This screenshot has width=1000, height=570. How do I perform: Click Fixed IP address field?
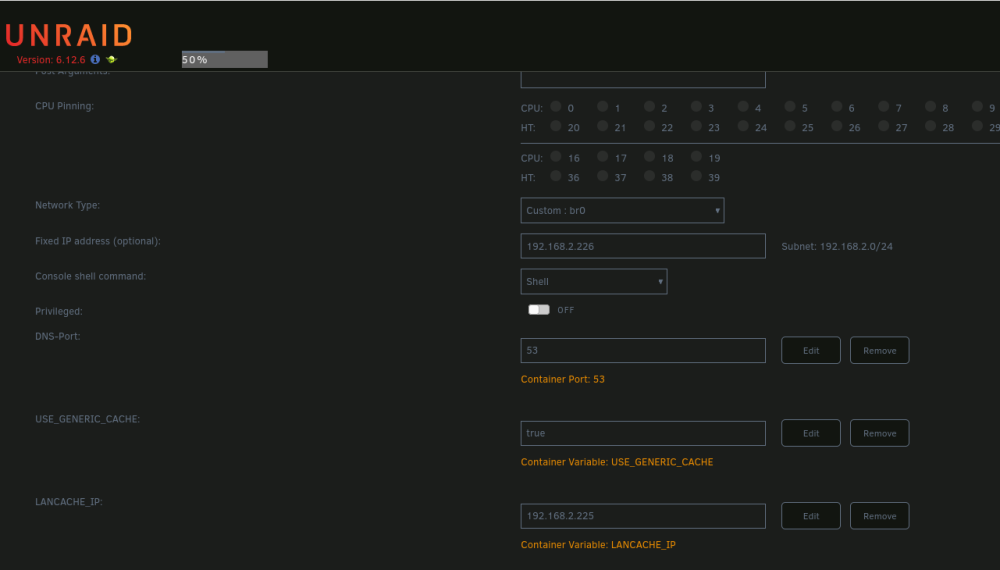[x=643, y=246]
